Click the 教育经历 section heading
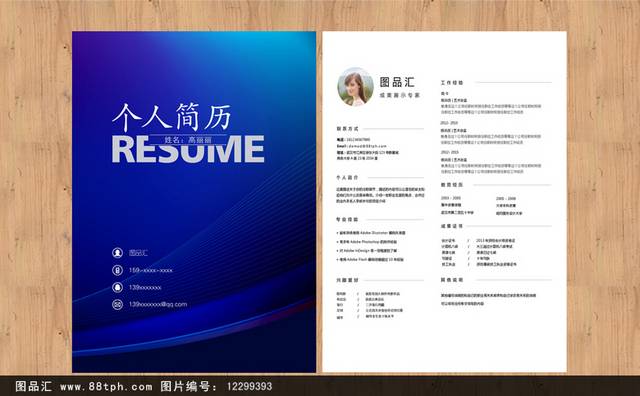 tap(452, 185)
